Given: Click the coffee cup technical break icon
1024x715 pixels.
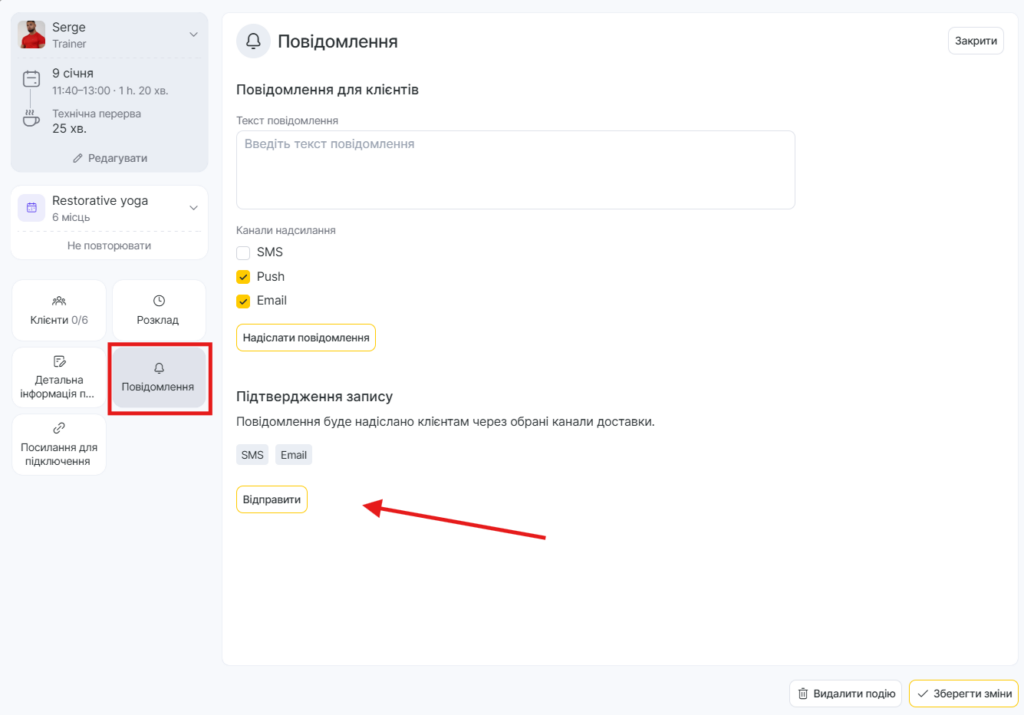Looking at the screenshot, I should tap(32, 119).
